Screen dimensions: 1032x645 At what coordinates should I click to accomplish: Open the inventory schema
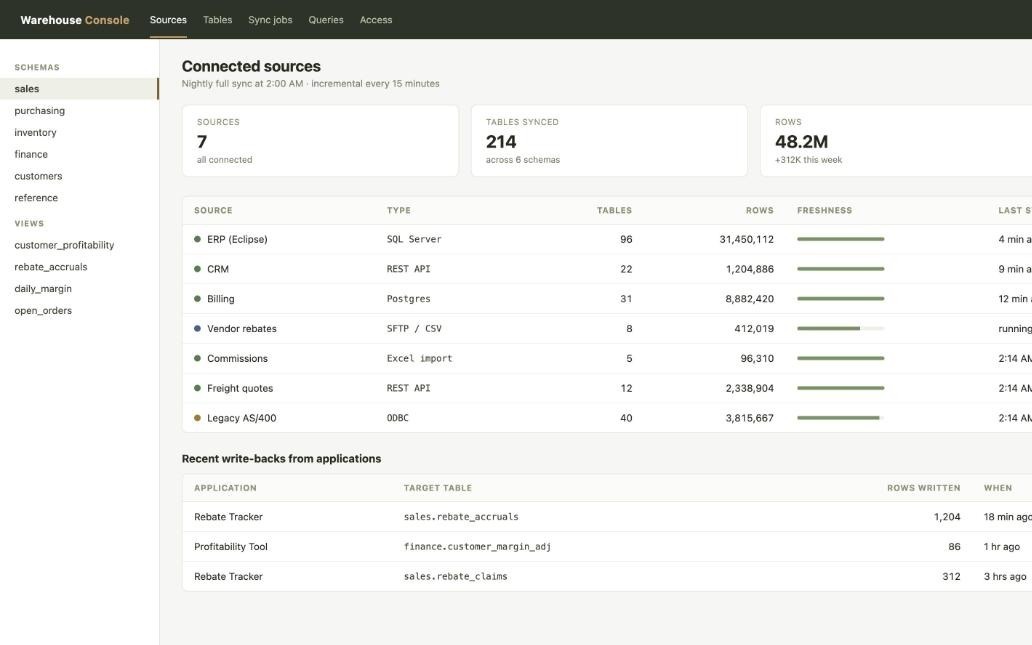pos(79,132)
